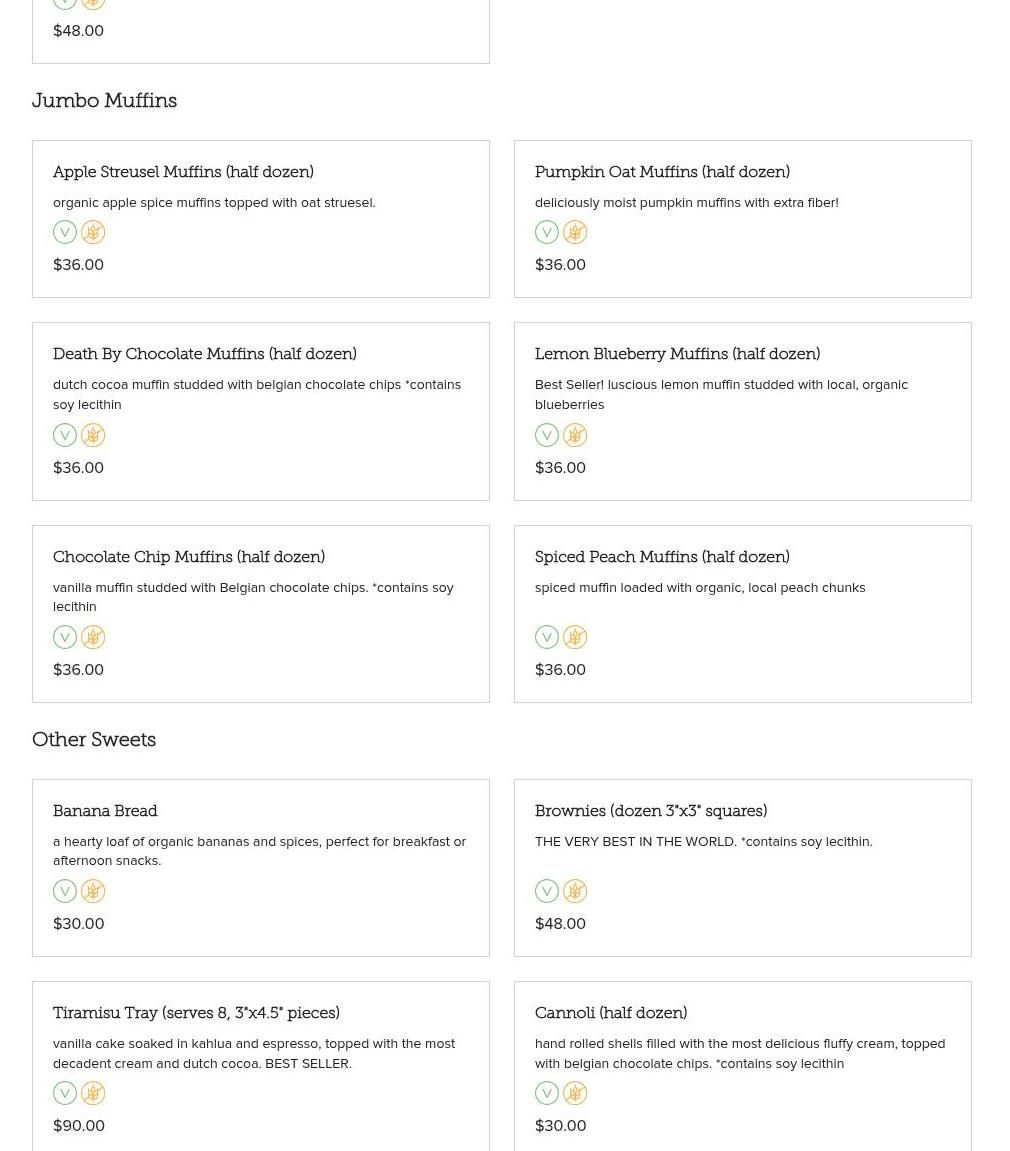Screen dimensions: 1010x1151
Task: Click vegan icon under Death By Chocolate Muffins
Action: coord(65,435)
